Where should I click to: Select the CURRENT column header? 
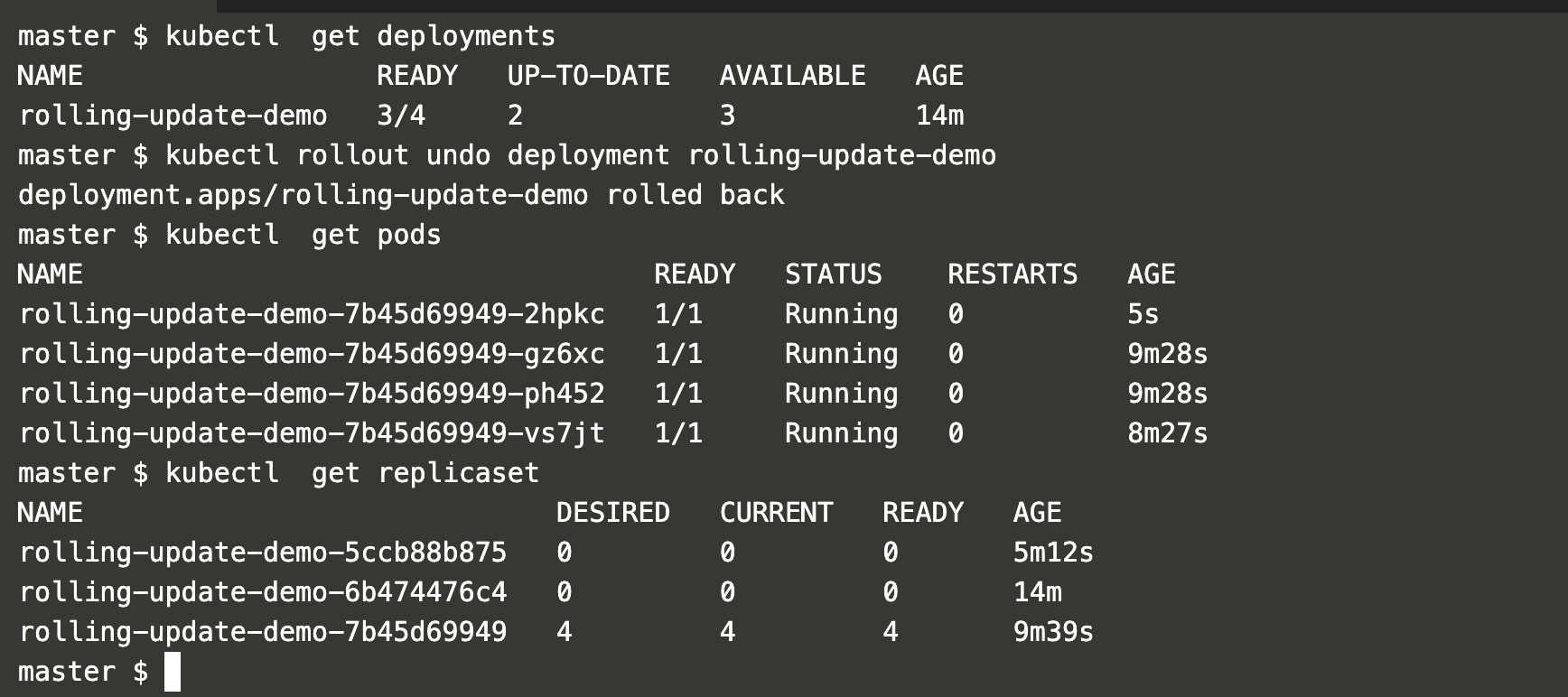click(777, 513)
